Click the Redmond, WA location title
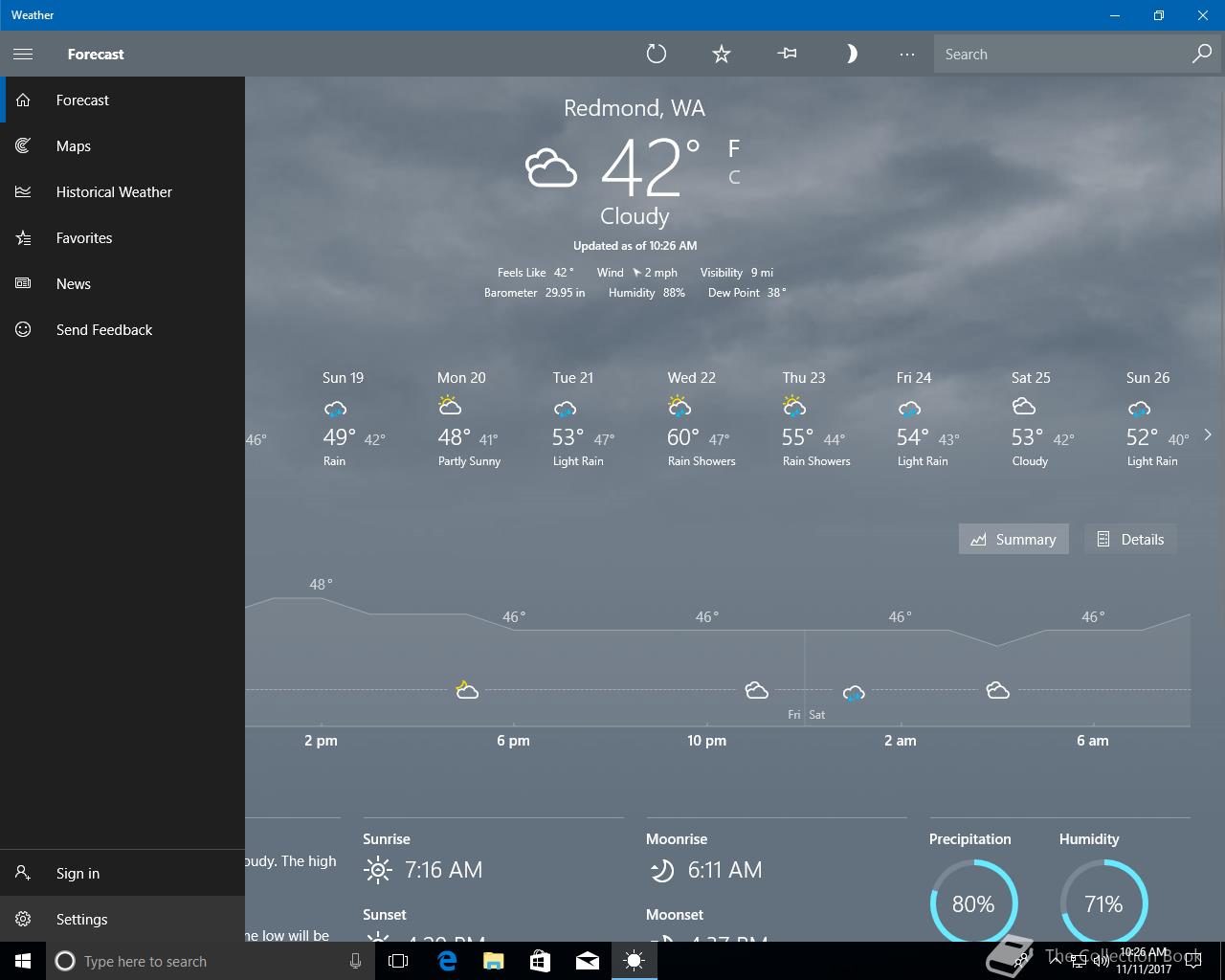This screenshot has height=980, width=1225. pyautogui.click(x=635, y=108)
